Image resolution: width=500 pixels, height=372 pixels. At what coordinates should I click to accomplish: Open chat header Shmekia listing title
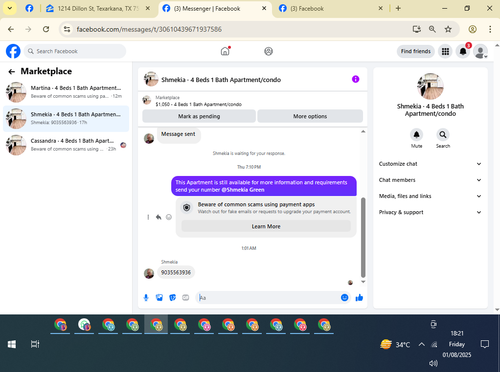click(221, 80)
